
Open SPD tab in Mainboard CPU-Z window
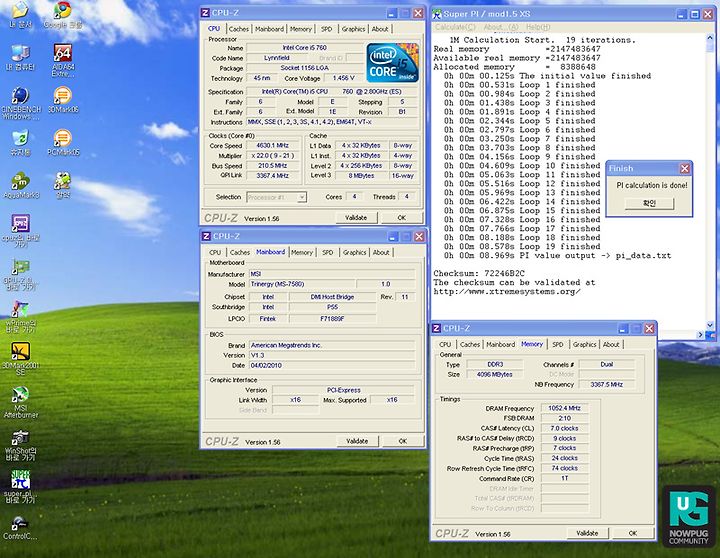click(327, 253)
